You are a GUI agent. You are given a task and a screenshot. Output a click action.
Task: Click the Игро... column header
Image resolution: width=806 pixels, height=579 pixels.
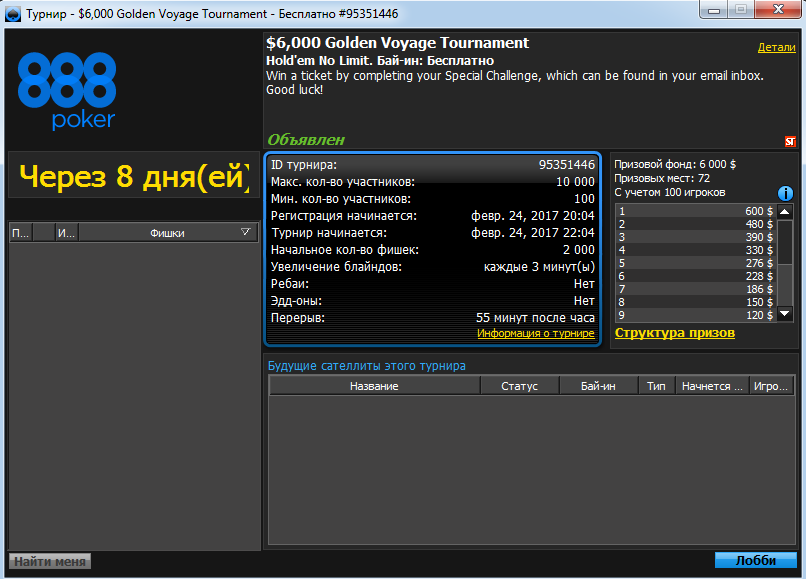(x=771, y=386)
